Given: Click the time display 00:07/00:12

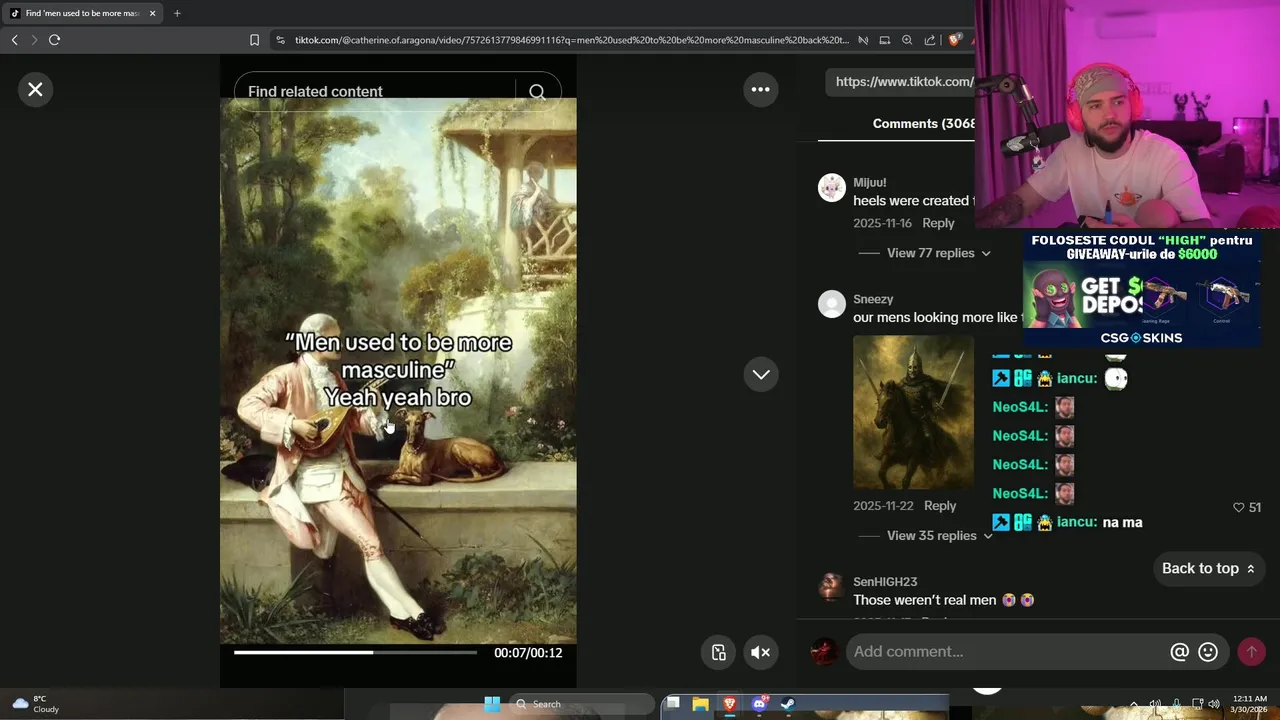Looking at the screenshot, I should [528, 653].
